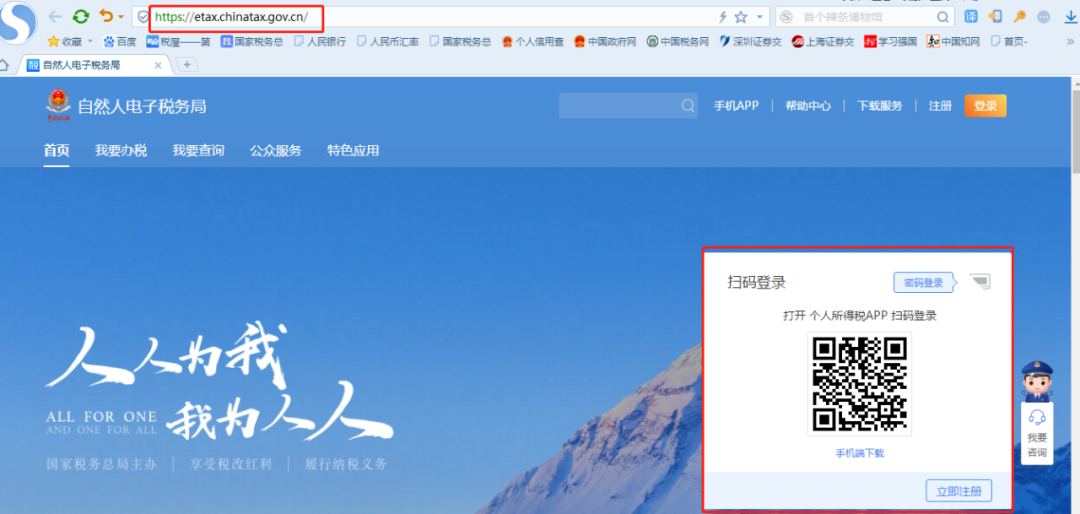
Task: Expand the bookmarks overflow chevron
Action: coord(1070,41)
